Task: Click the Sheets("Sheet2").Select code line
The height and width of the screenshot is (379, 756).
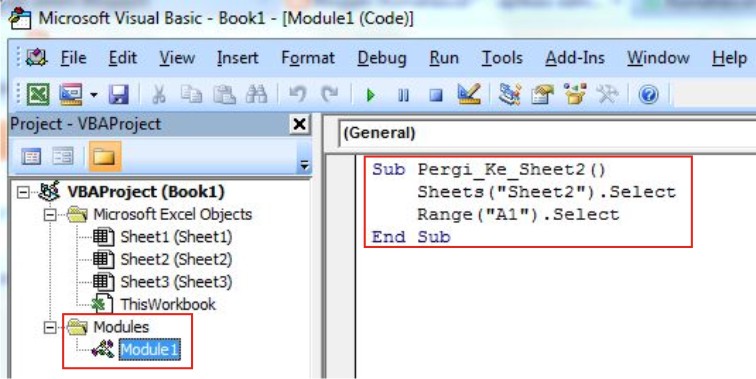Action: (546, 192)
